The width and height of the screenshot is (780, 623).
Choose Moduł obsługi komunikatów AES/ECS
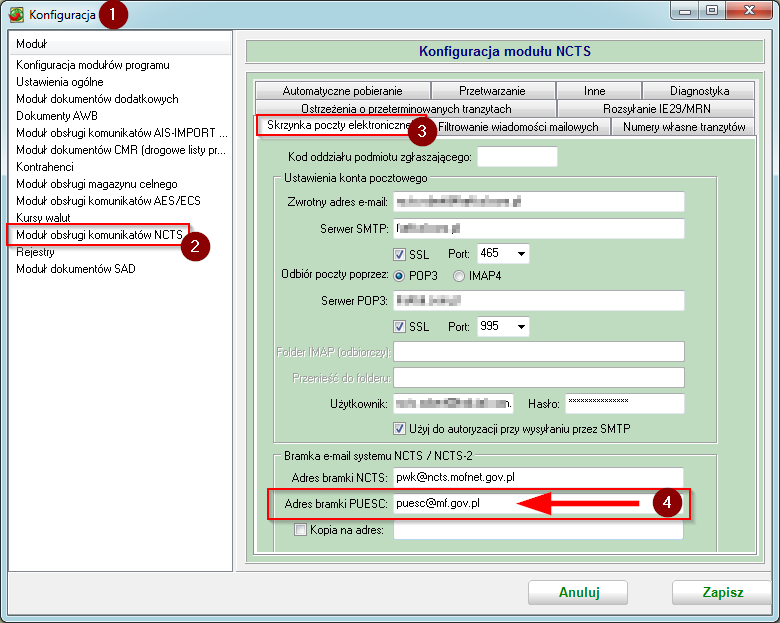click(108, 201)
